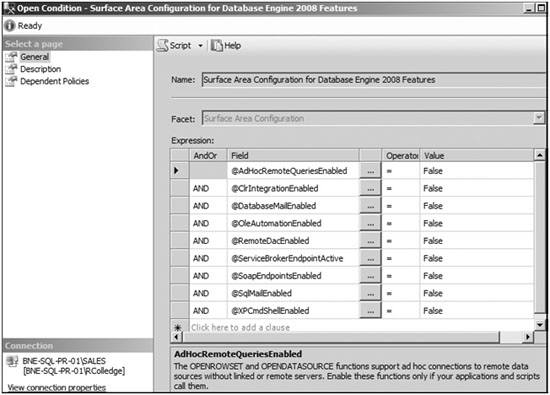
Task: Click the operator cell for @AdHocRemoteQueriesEnabled
Action: coord(401,171)
